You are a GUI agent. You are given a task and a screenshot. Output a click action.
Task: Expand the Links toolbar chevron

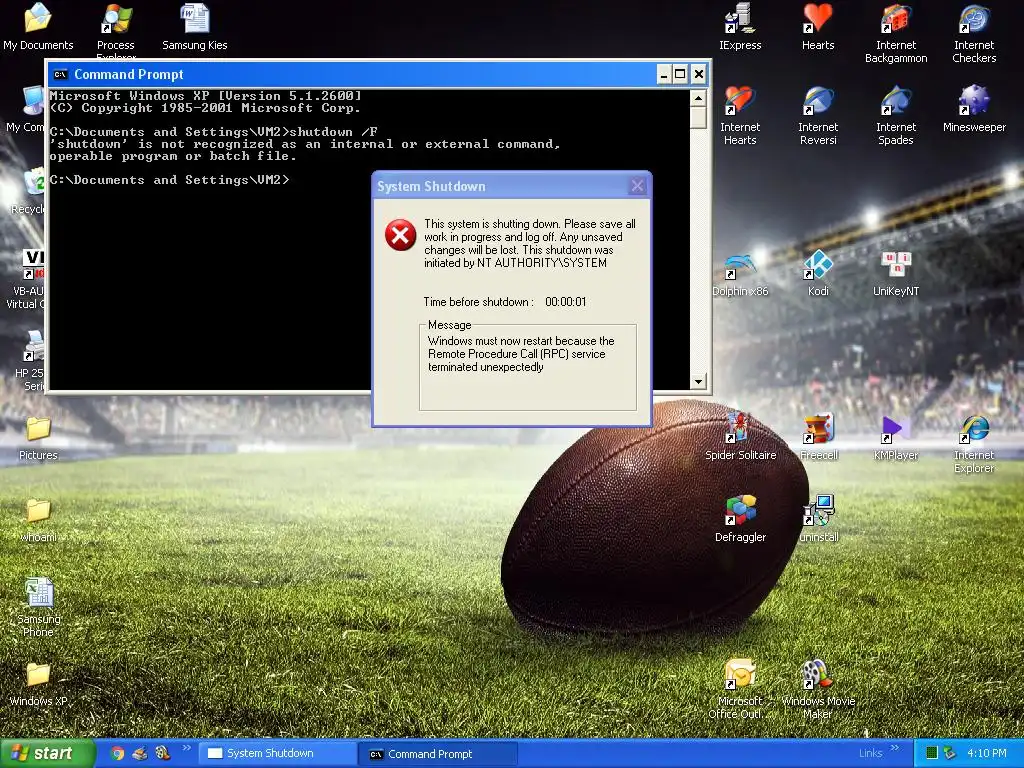pos(895,748)
